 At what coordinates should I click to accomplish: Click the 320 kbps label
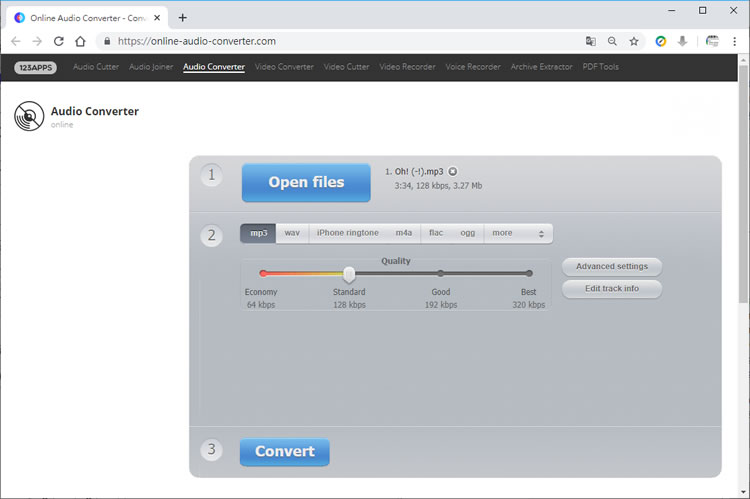coord(529,305)
